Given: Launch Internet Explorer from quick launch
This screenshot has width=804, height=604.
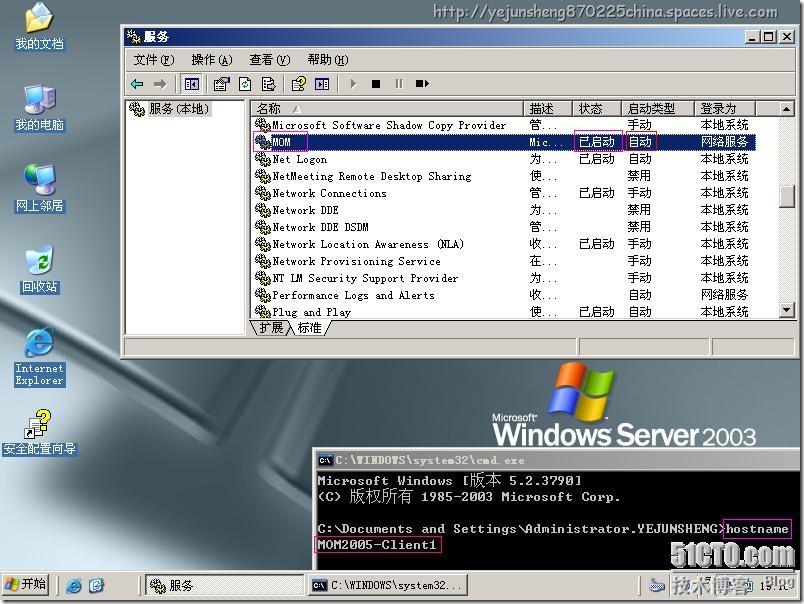Looking at the screenshot, I should (74, 586).
